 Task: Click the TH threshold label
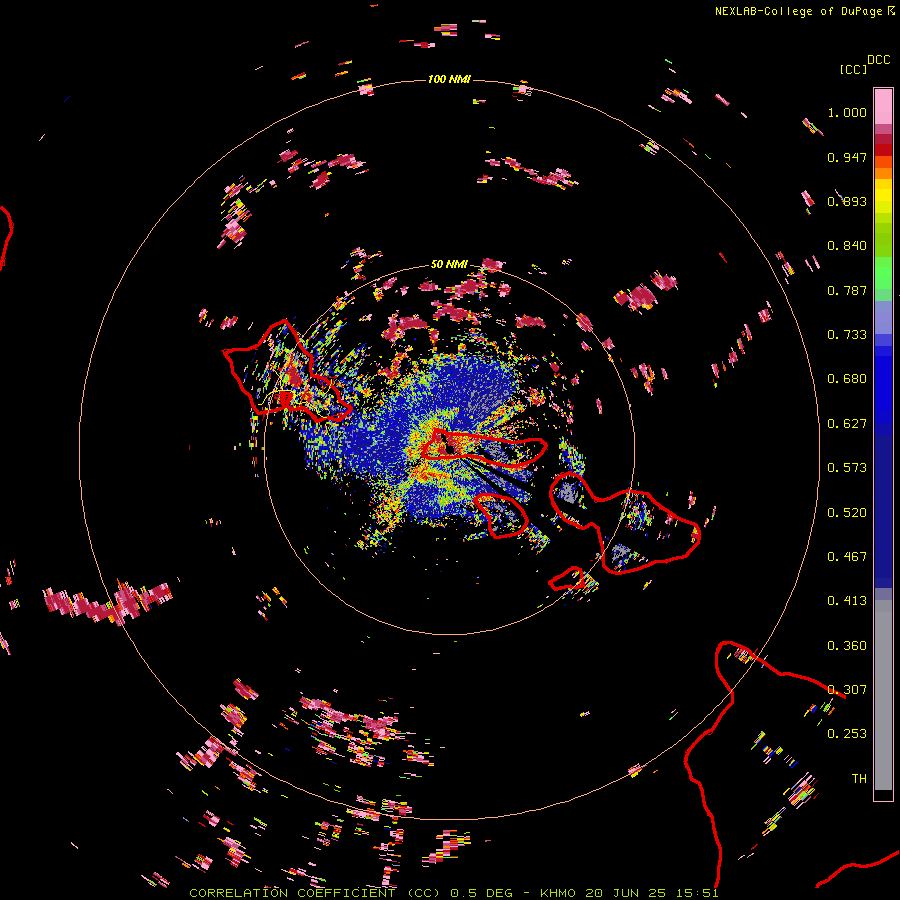(x=859, y=779)
